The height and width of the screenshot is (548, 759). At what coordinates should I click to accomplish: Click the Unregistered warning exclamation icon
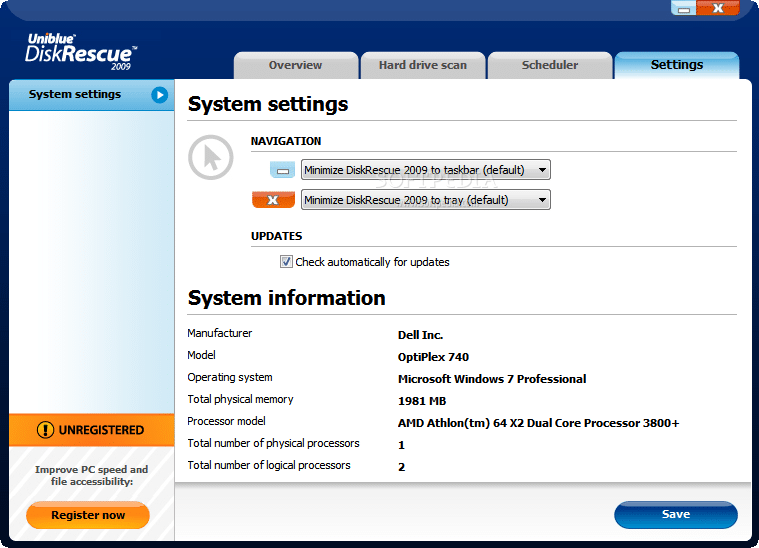point(46,430)
